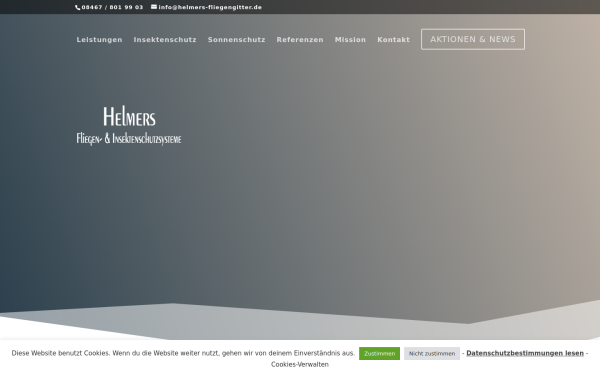Viewport: 600px width, 375px height.
Task: Open Datenschutzbestimmungen lesen link
Action: click(x=525, y=353)
